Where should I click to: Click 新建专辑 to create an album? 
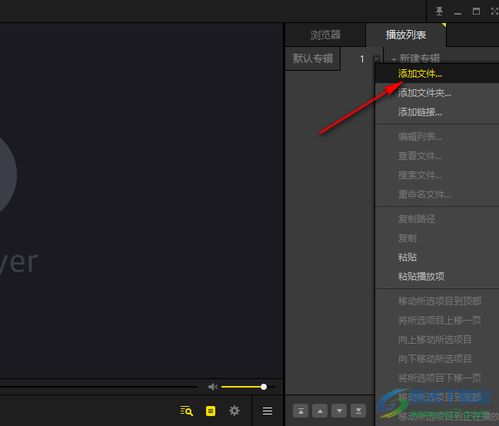[416, 58]
